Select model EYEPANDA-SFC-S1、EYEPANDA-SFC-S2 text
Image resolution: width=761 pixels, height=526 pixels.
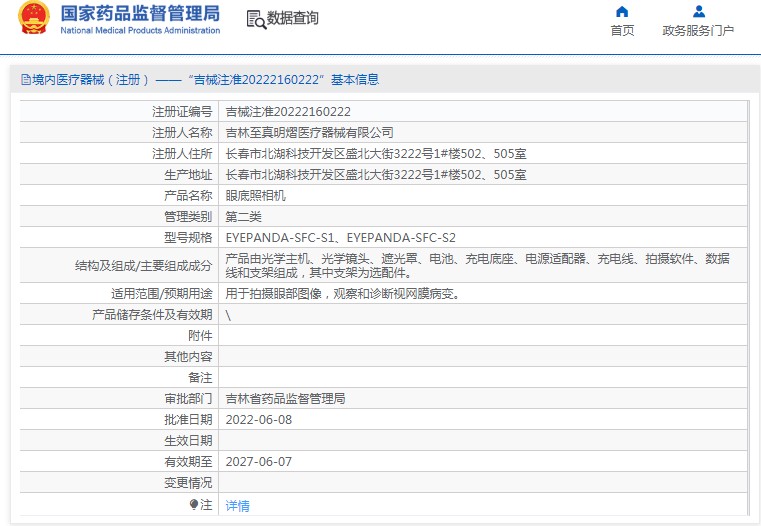(x=340, y=238)
